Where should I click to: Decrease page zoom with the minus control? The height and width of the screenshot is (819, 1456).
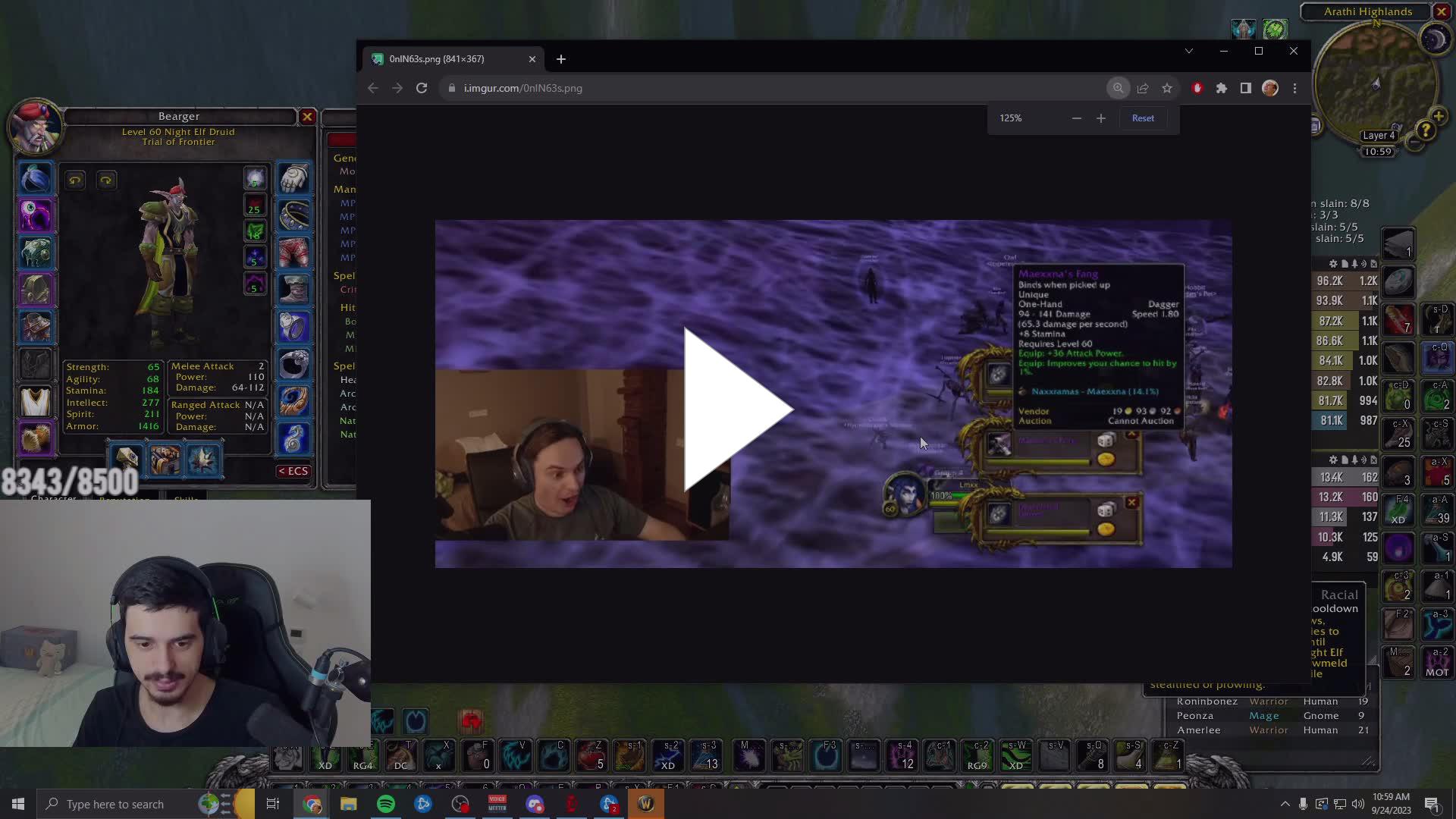[1076, 118]
